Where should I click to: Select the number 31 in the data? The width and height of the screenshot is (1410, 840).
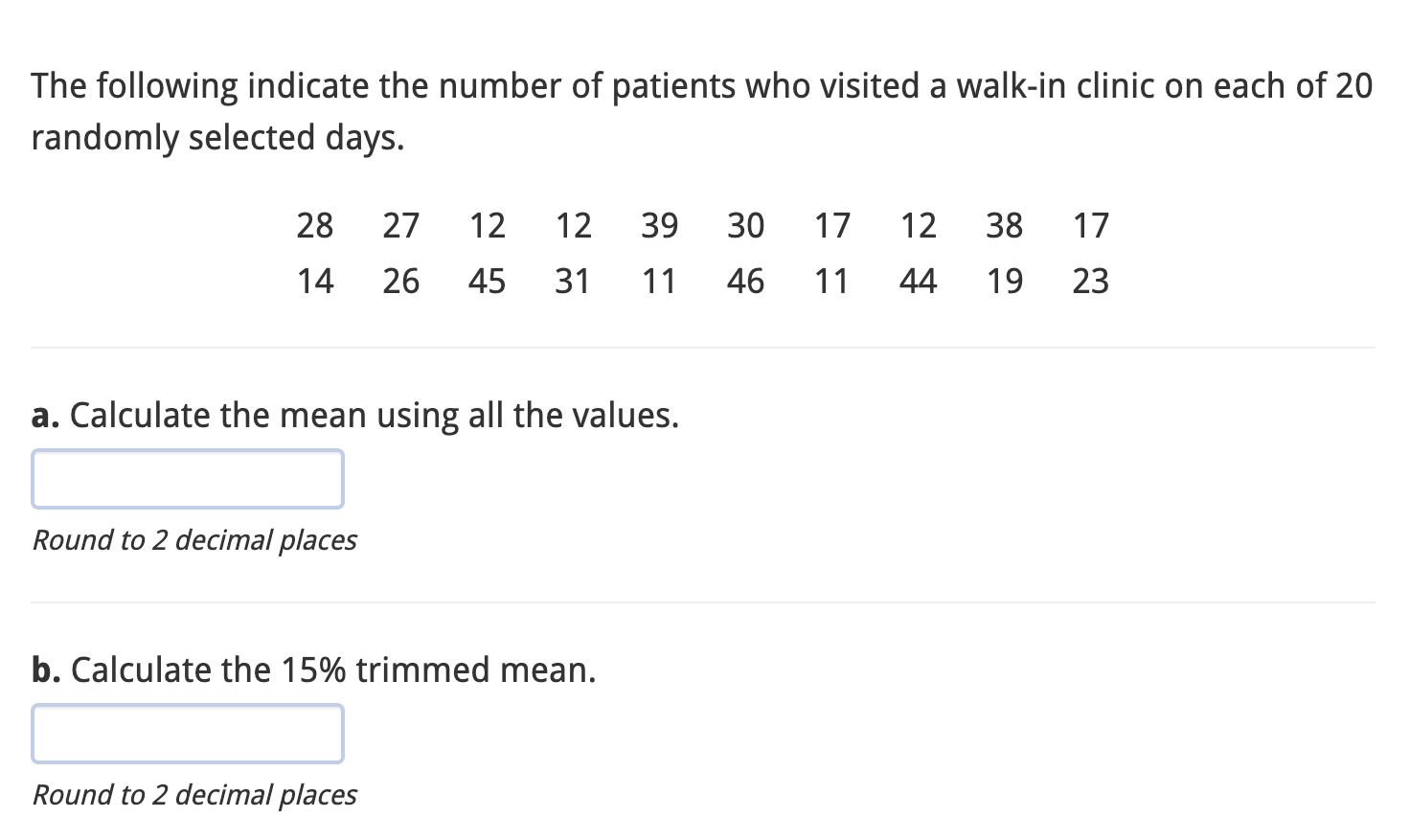573,281
